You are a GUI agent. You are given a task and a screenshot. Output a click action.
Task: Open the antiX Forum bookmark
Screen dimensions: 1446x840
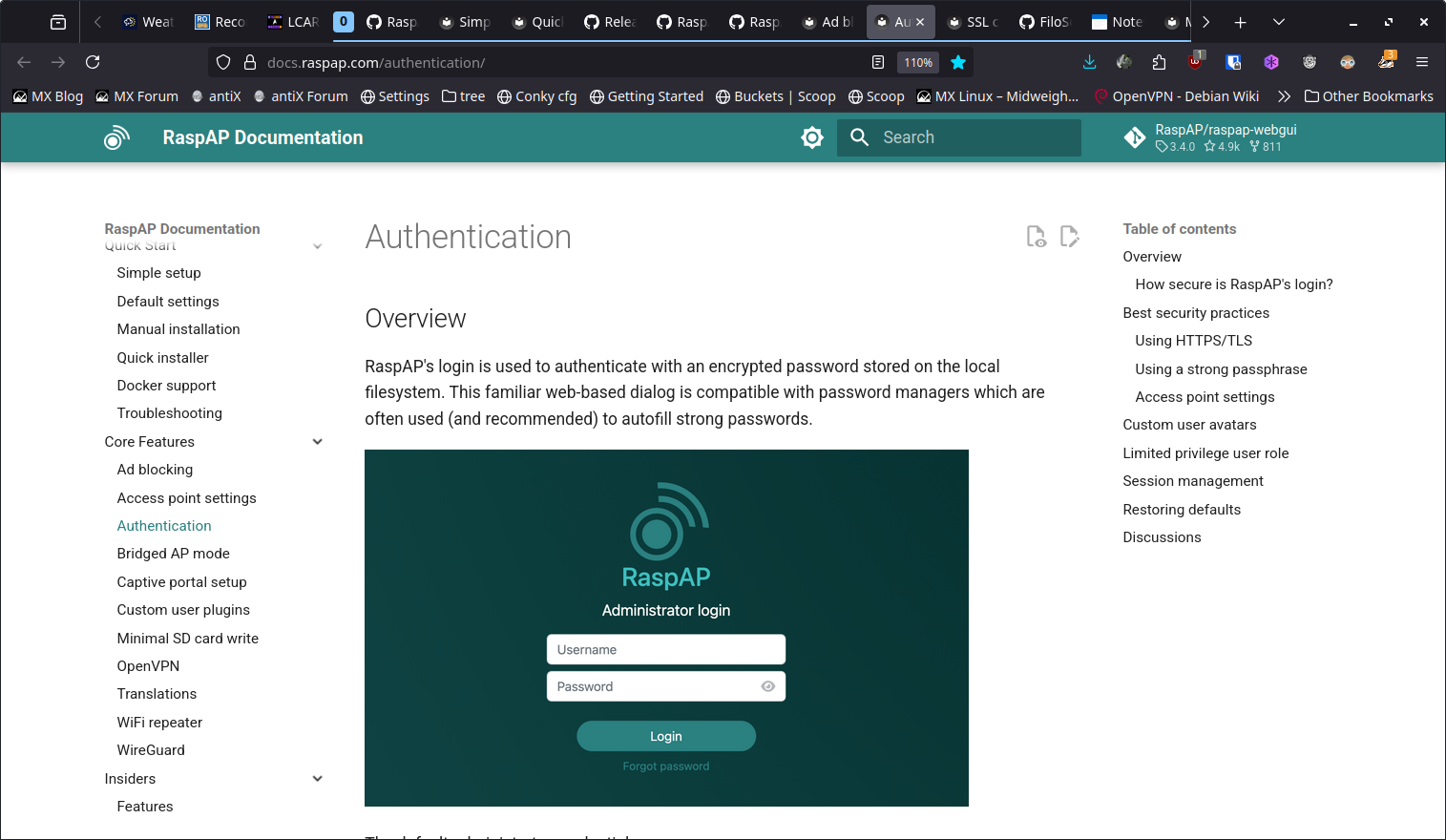(300, 96)
